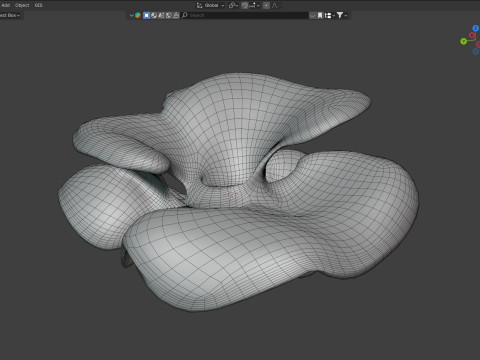The width and height of the screenshot is (480, 360).
Task: Click the red X axis on the gizmo
Action: pyautogui.click(x=472, y=35)
